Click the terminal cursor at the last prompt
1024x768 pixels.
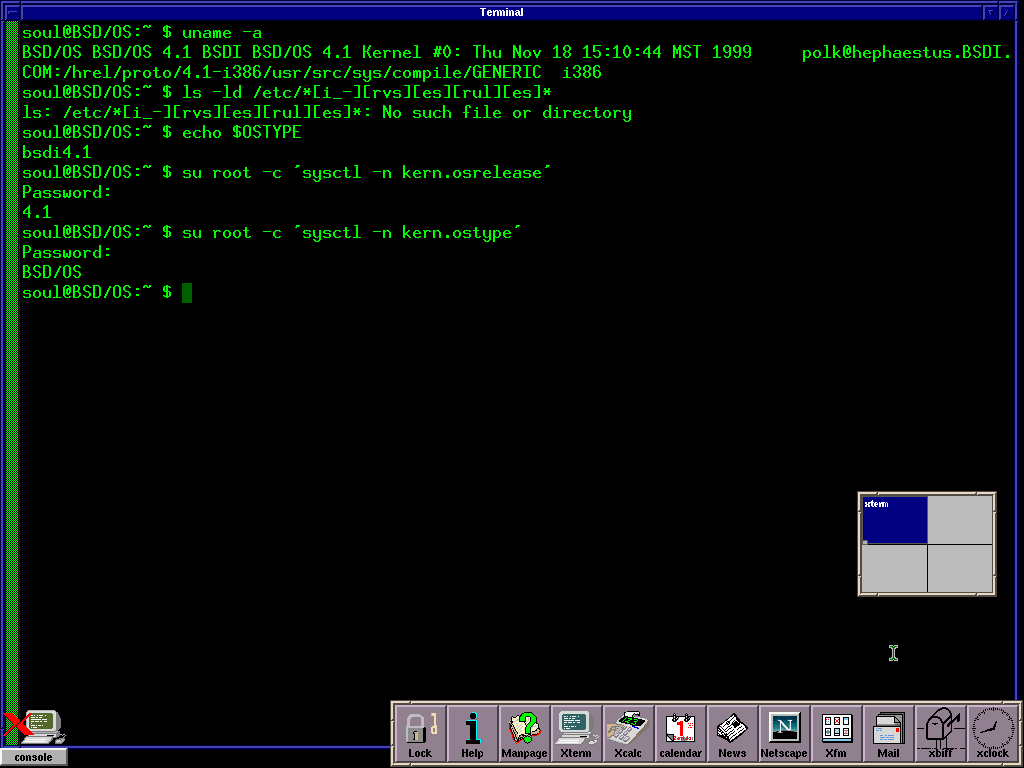187,293
